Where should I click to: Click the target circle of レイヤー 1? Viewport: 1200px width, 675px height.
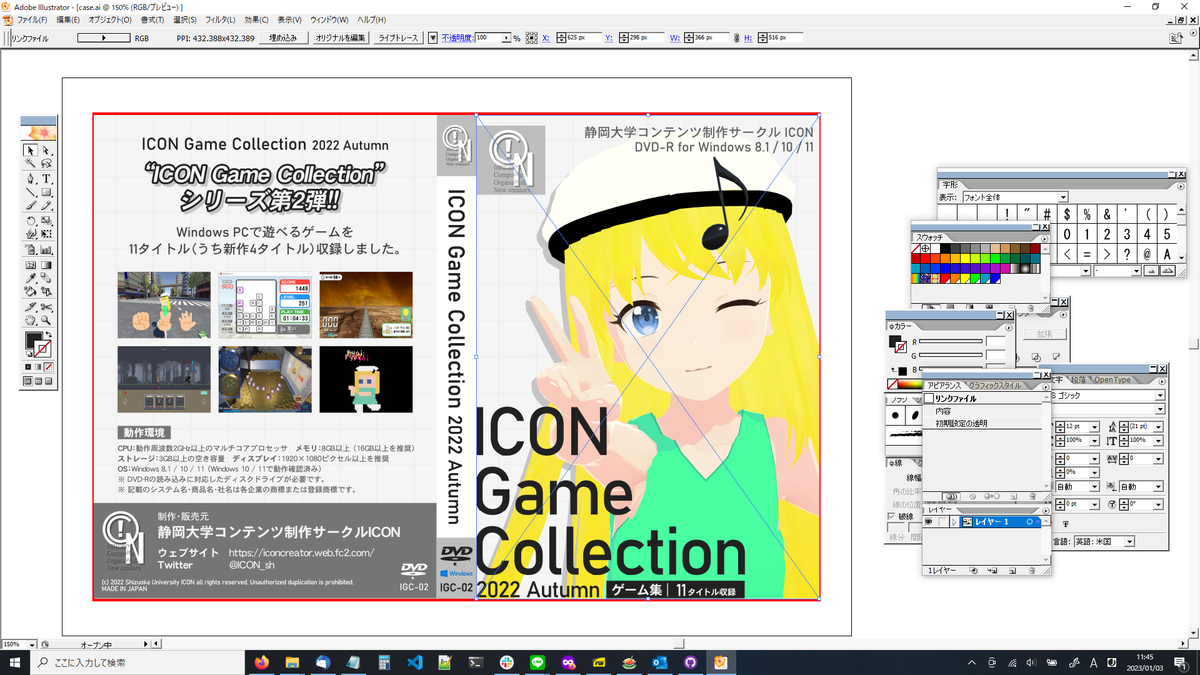[1029, 522]
